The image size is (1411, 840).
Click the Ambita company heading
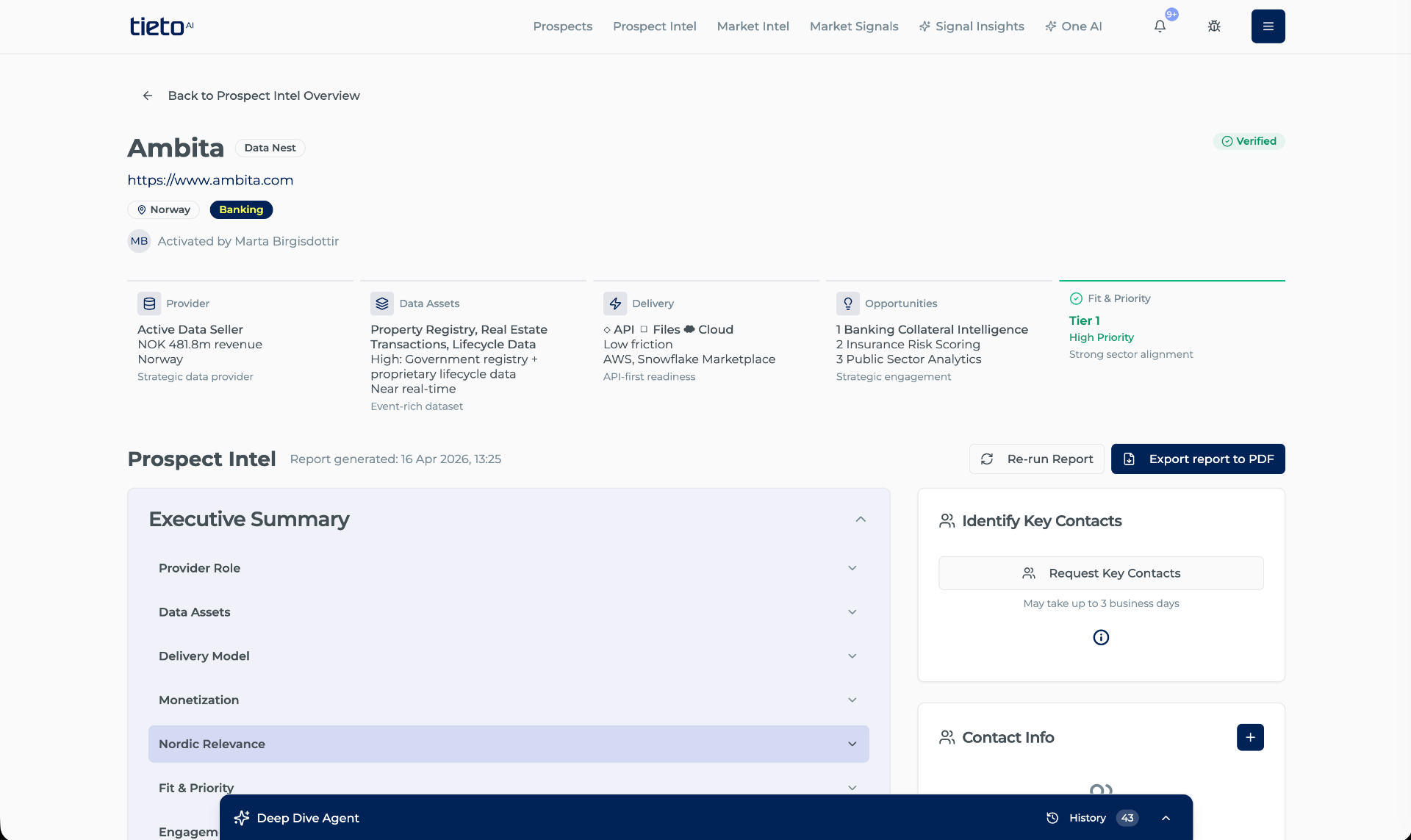(x=176, y=148)
